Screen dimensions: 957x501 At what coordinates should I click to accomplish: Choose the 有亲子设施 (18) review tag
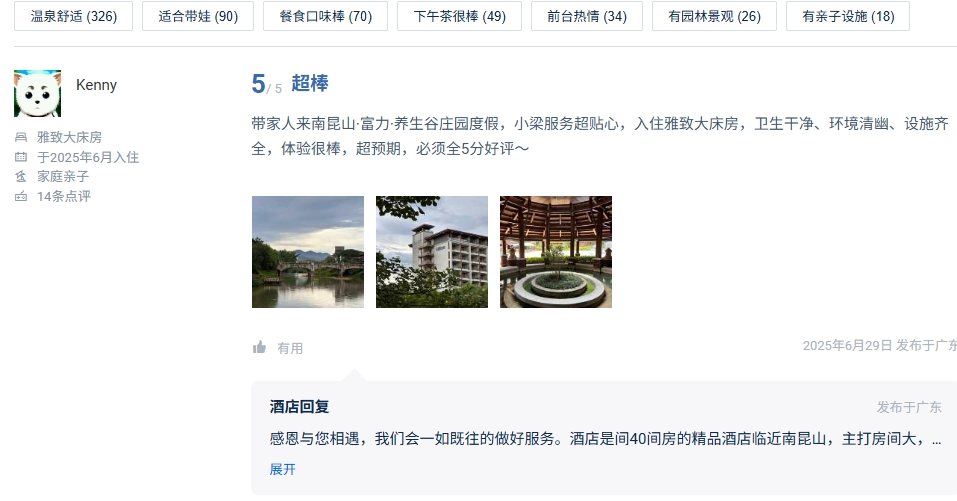[848, 16]
